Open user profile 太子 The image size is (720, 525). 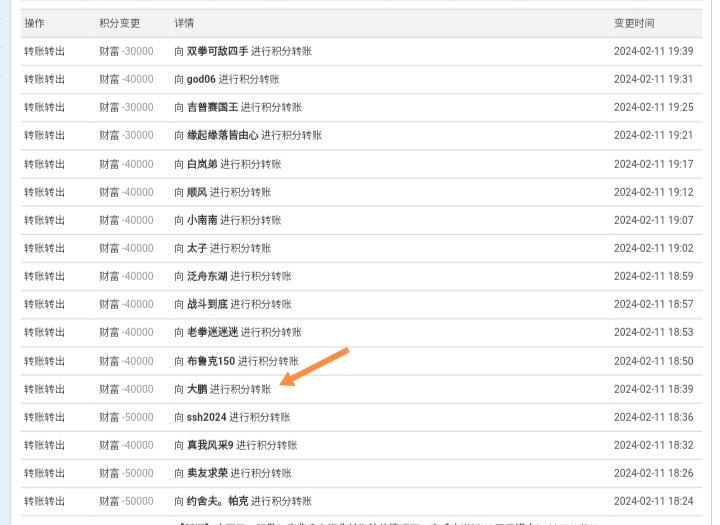click(197, 248)
